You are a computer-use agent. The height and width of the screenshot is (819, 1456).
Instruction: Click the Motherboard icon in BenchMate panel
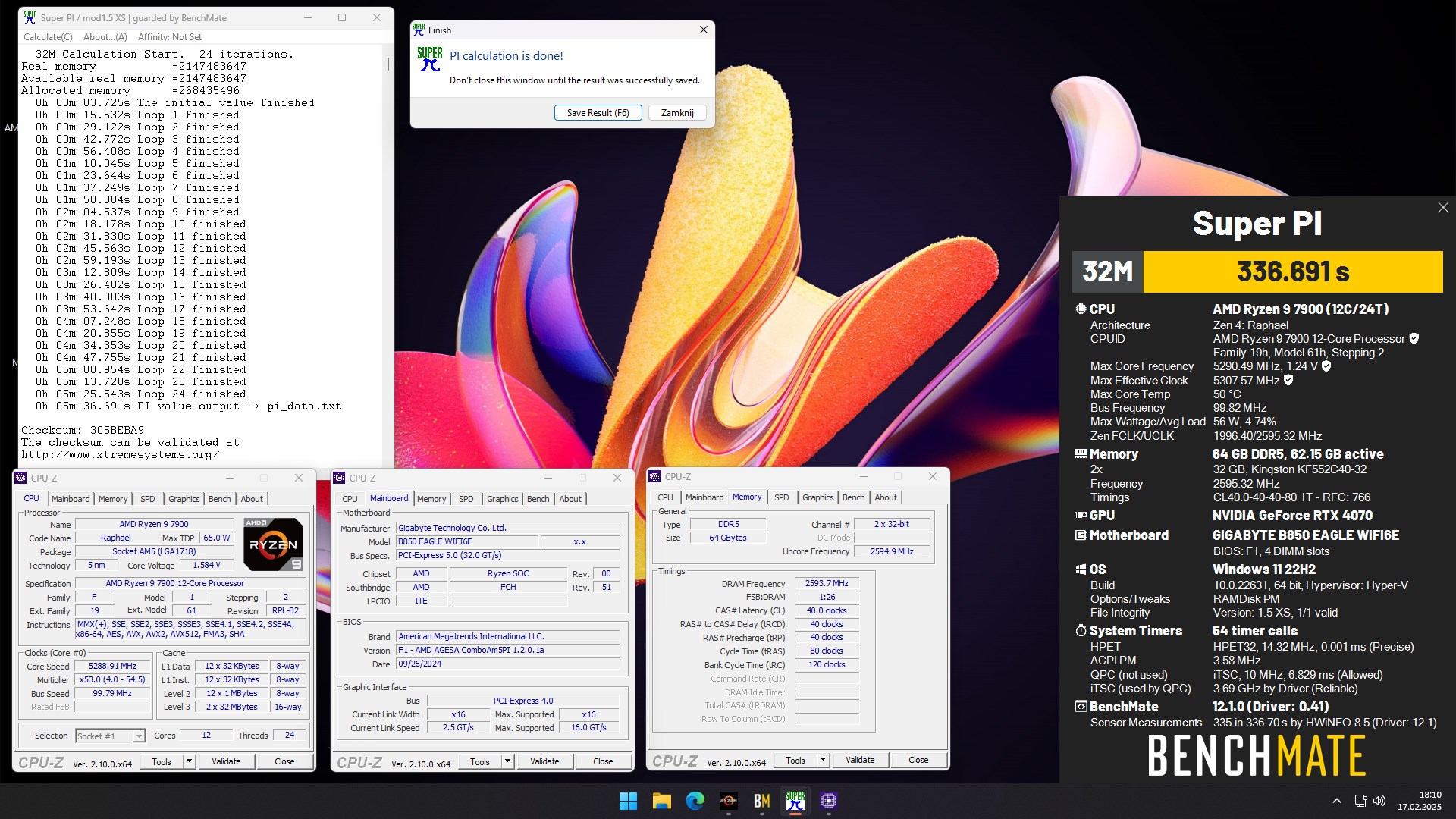pyautogui.click(x=1081, y=535)
